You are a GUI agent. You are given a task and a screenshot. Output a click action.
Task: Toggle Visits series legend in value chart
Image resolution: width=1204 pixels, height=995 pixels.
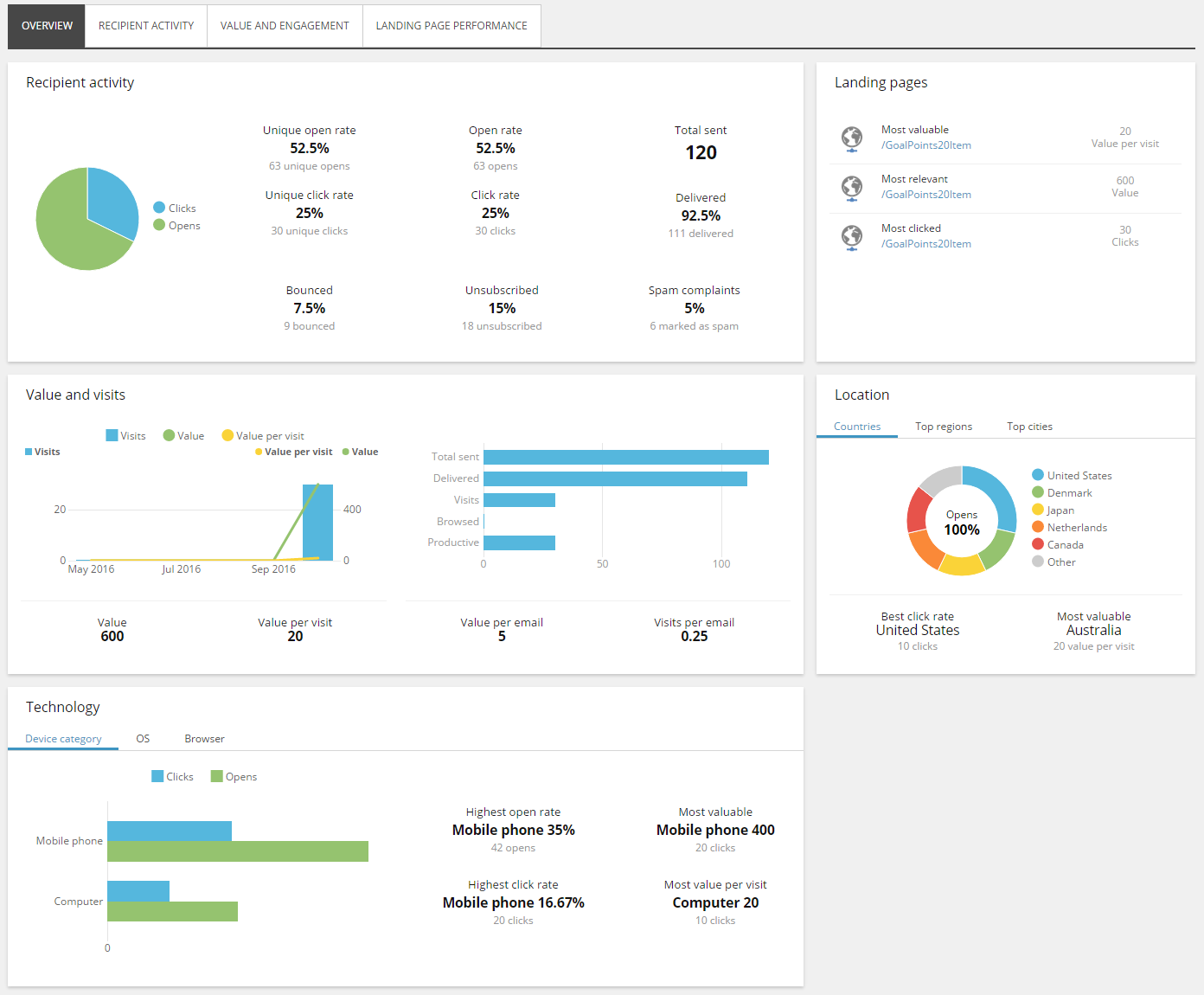point(126,435)
